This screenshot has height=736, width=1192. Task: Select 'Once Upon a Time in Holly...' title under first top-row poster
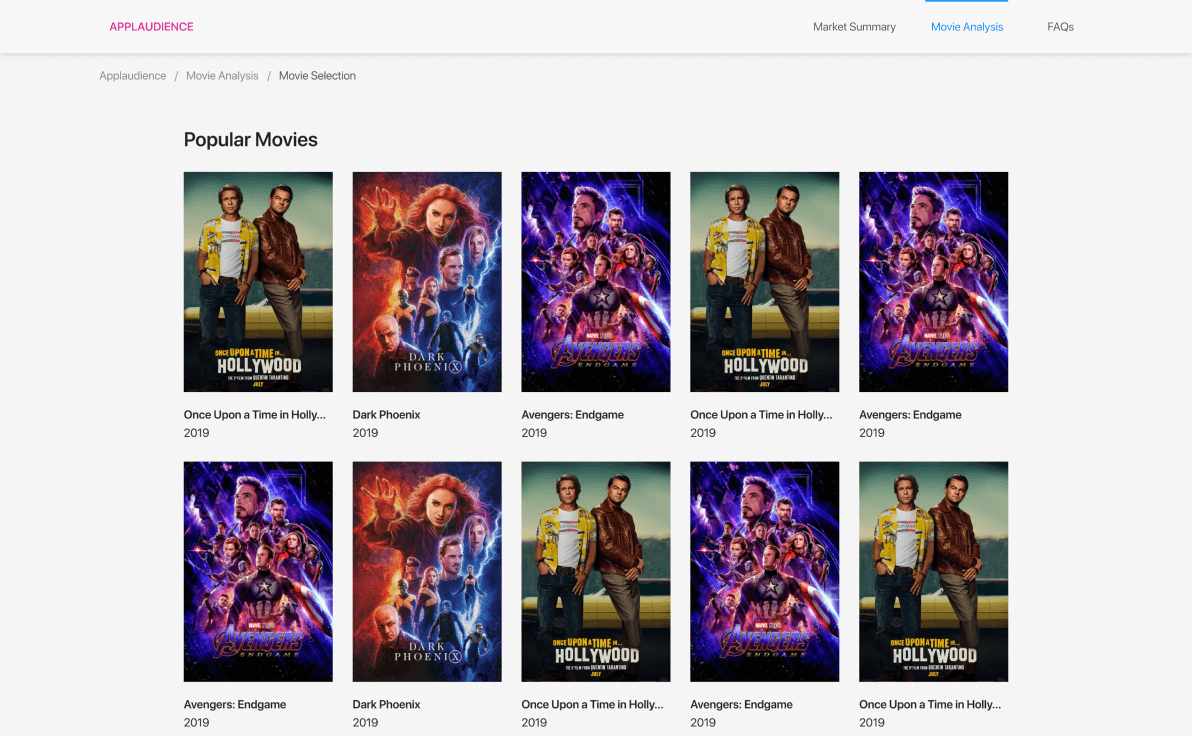(254, 414)
